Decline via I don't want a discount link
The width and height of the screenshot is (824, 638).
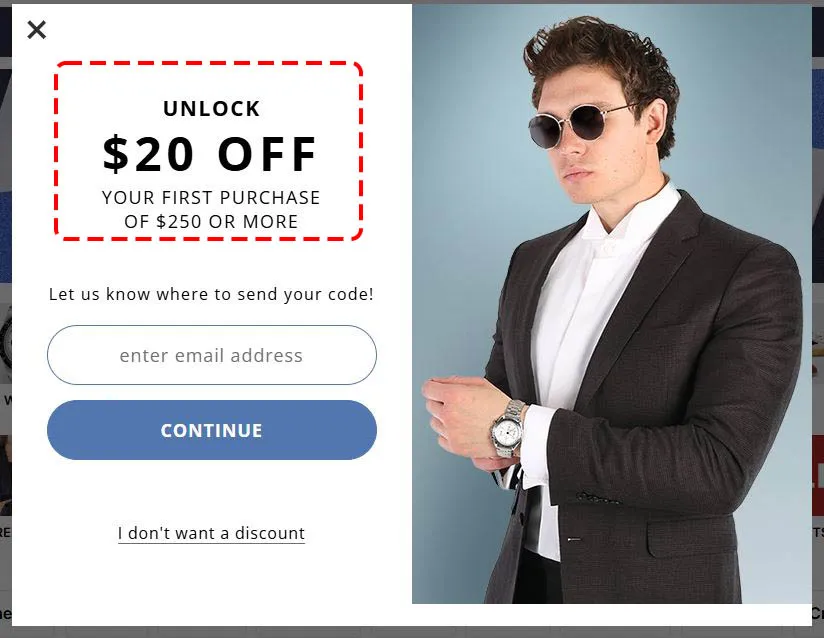(x=211, y=533)
